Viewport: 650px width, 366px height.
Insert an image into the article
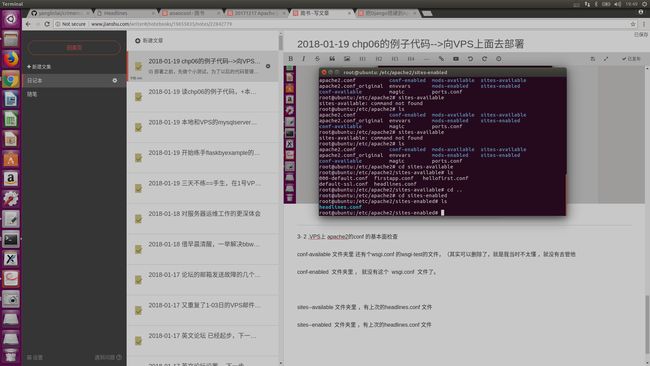pyautogui.click(x=347, y=58)
